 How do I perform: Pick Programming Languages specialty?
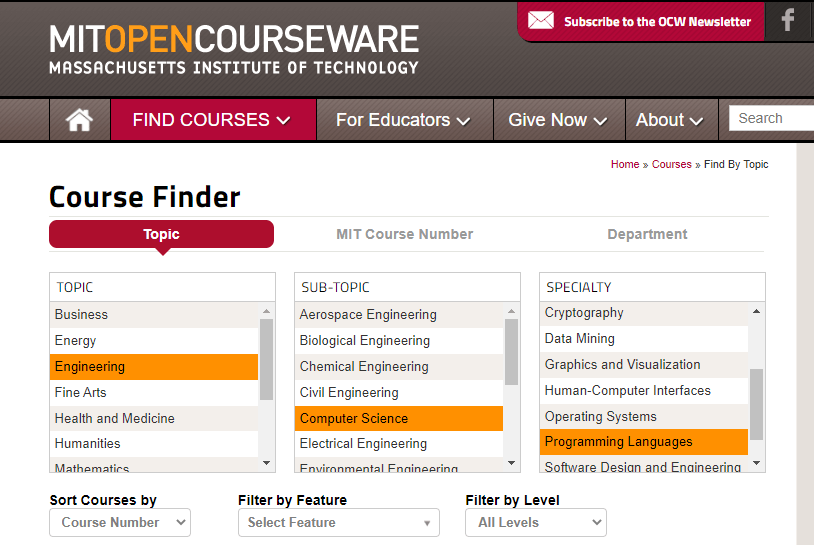click(x=644, y=442)
